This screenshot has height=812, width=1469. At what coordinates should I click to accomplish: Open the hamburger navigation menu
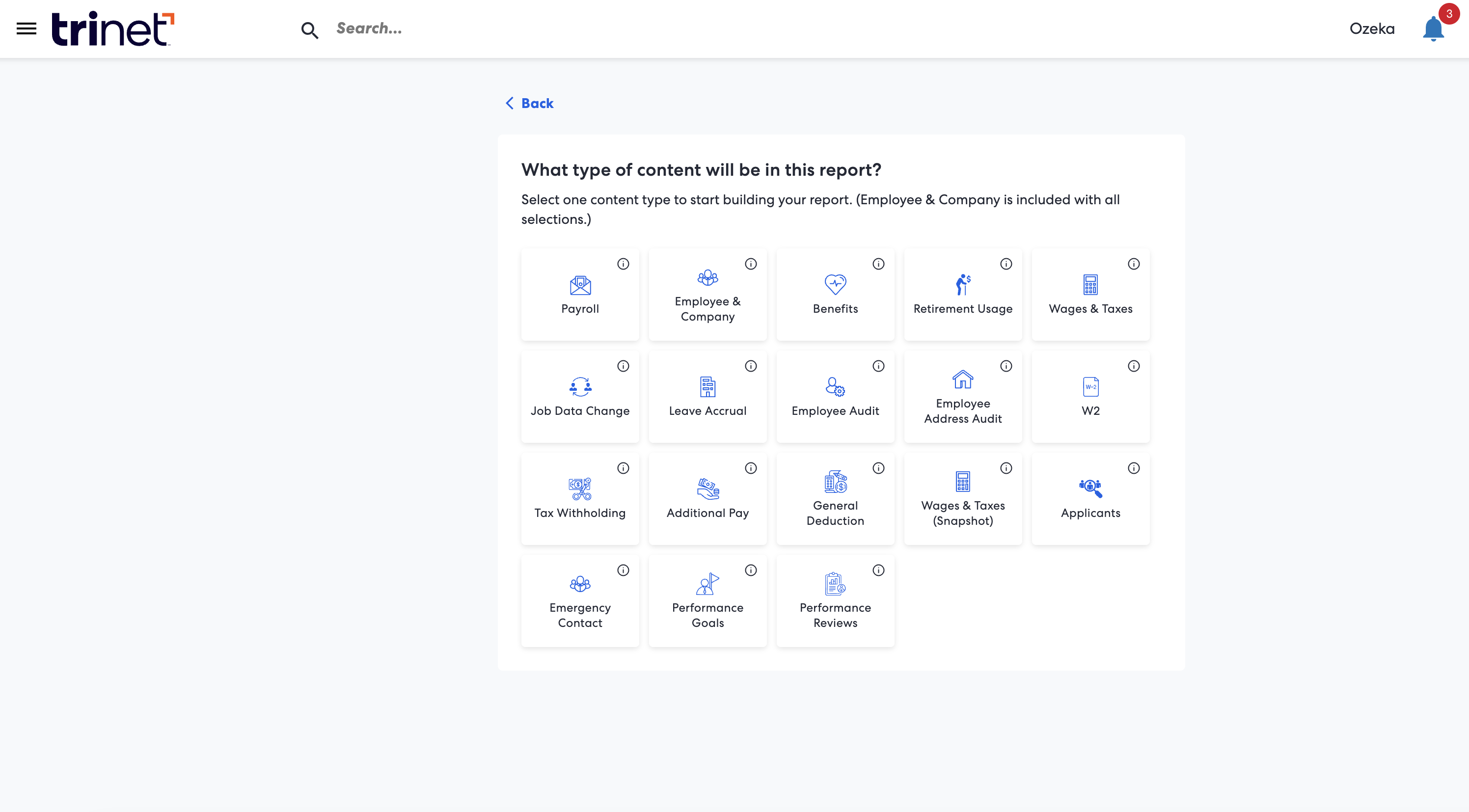pyautogui.click(x=26, y=28)
